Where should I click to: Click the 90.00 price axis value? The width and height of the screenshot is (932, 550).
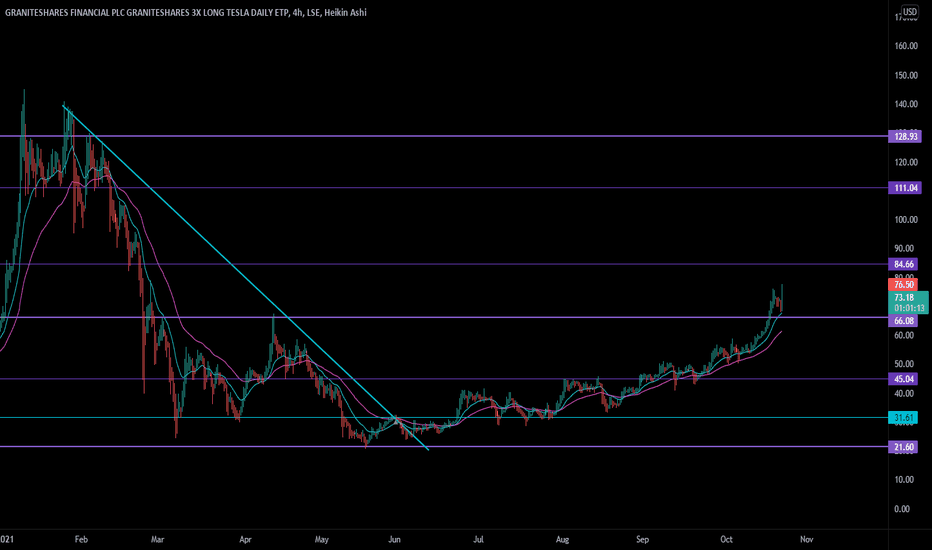904,249
